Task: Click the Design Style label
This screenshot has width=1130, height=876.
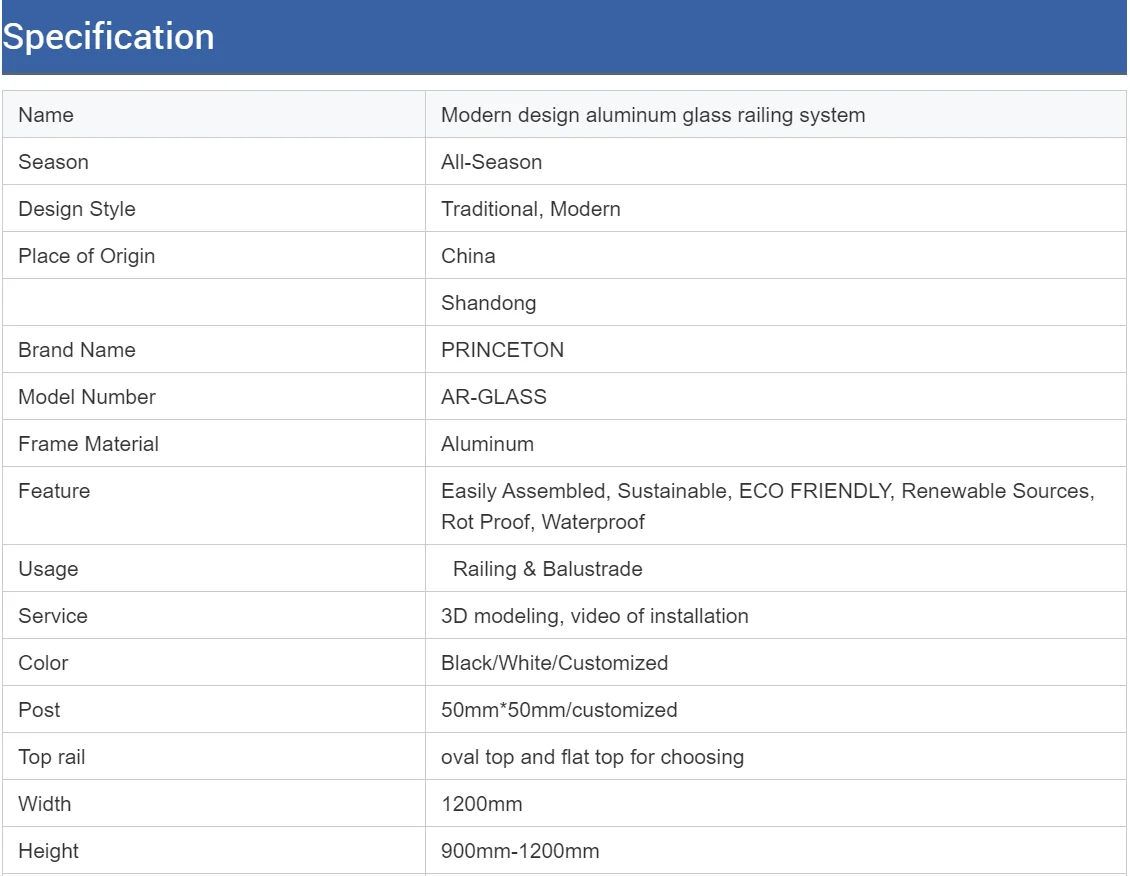Action: click(77, 209)
